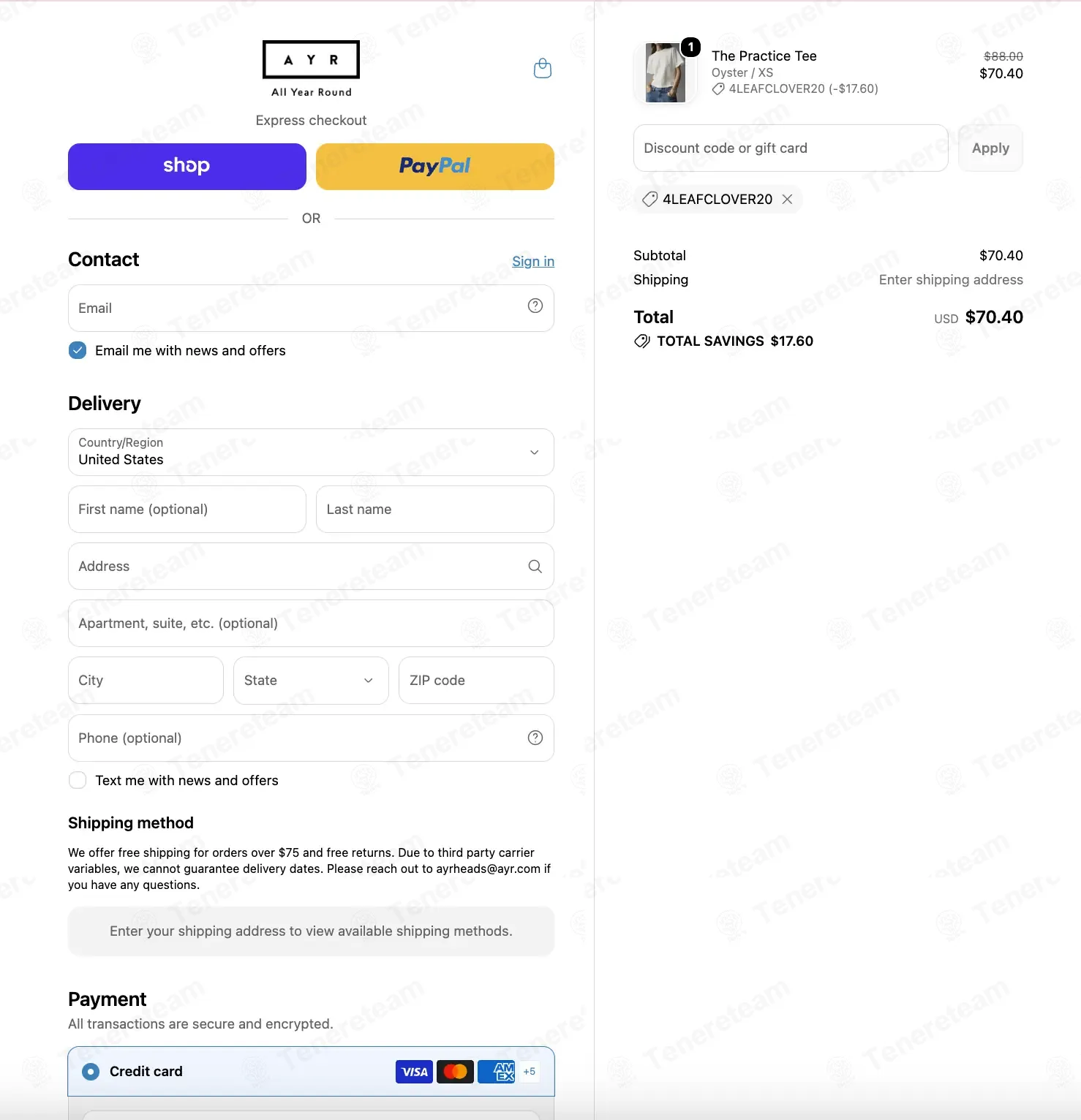Click the email field help question mark icon
Image resolution: width=1081 pixels, height=1120 pixels.
pos(535,306)
